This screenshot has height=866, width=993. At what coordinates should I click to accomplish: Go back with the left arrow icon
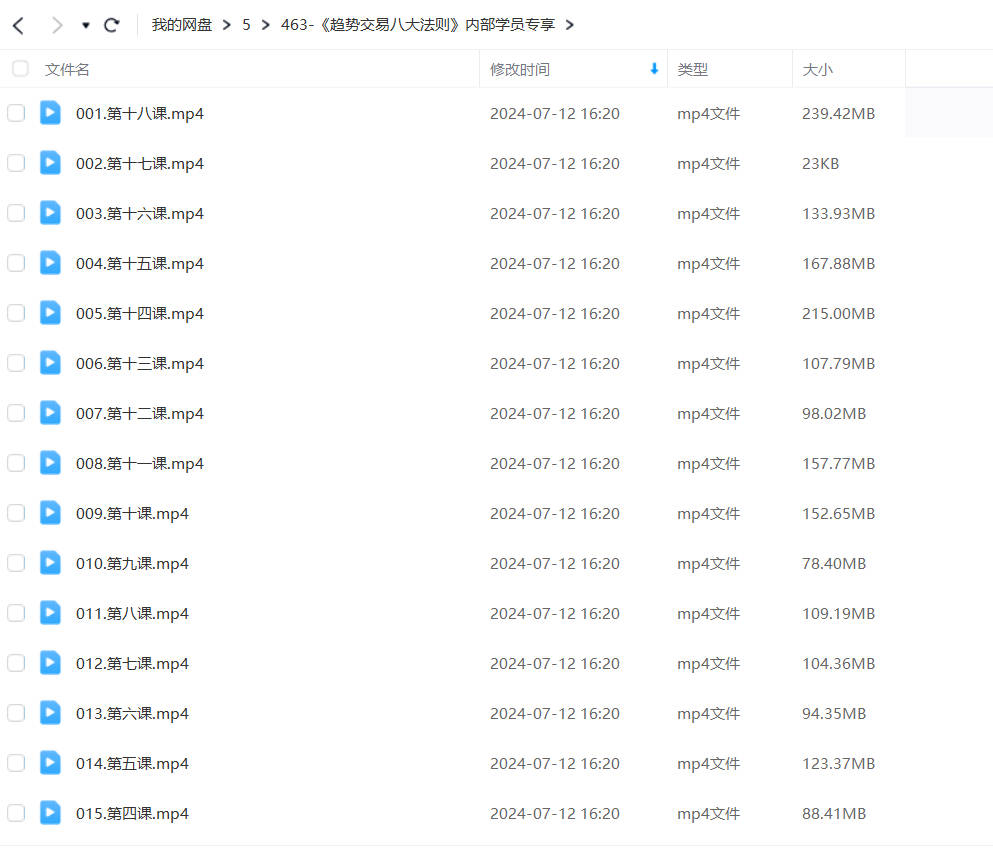(18, 25)
